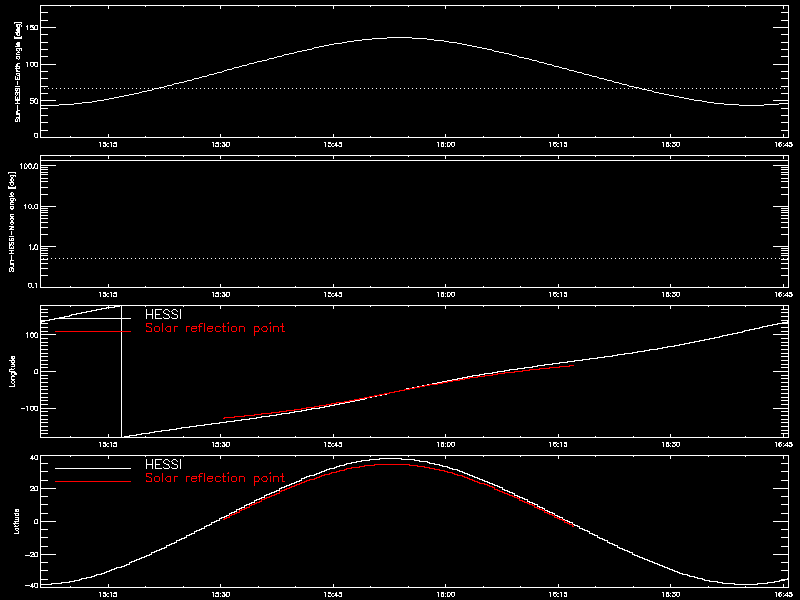The width and height of the screenshot is (800, 600).
Task: Click the 150 tick label in Earth angle plot
Action: coord(33,28)
